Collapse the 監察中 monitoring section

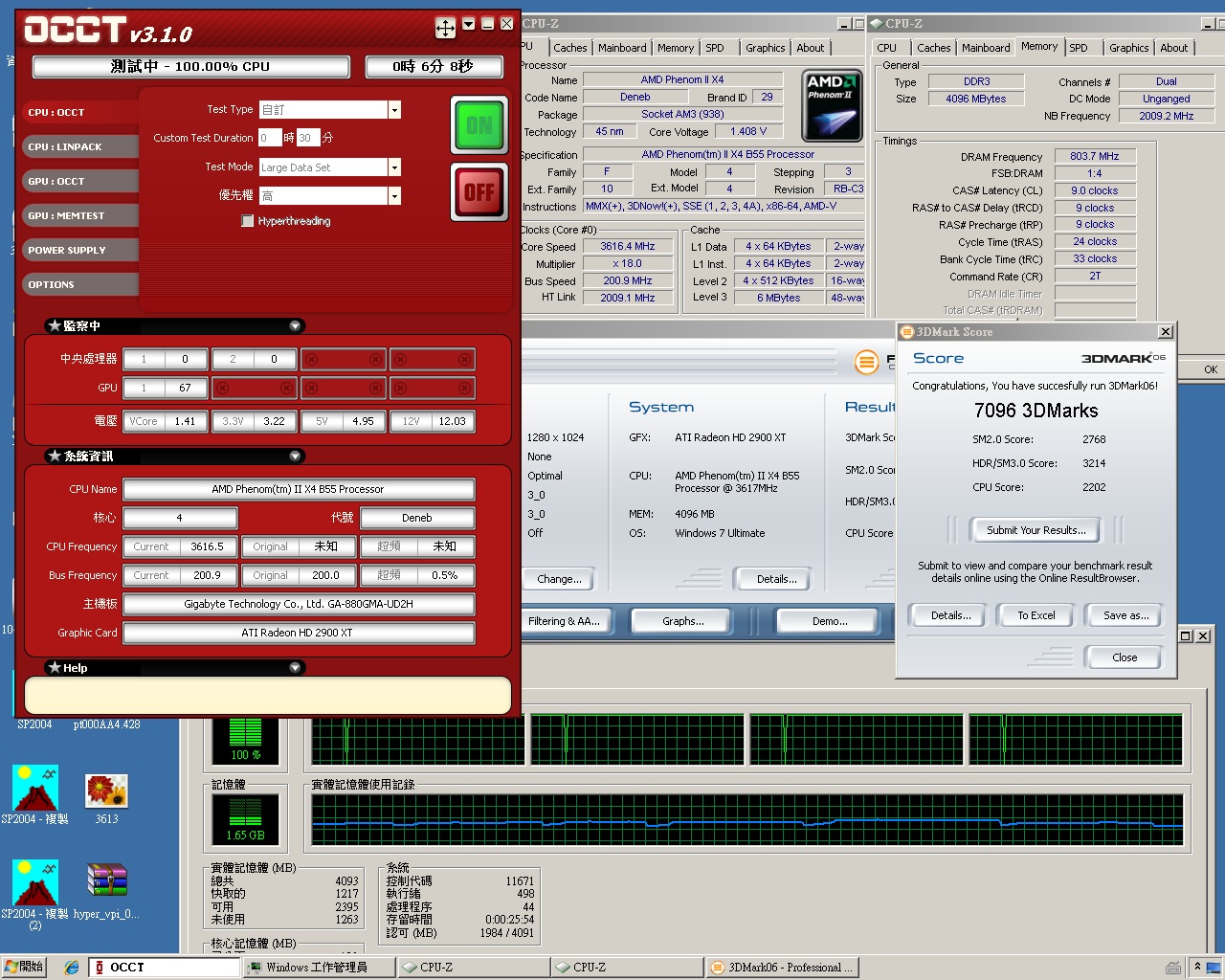coord(295,326)
